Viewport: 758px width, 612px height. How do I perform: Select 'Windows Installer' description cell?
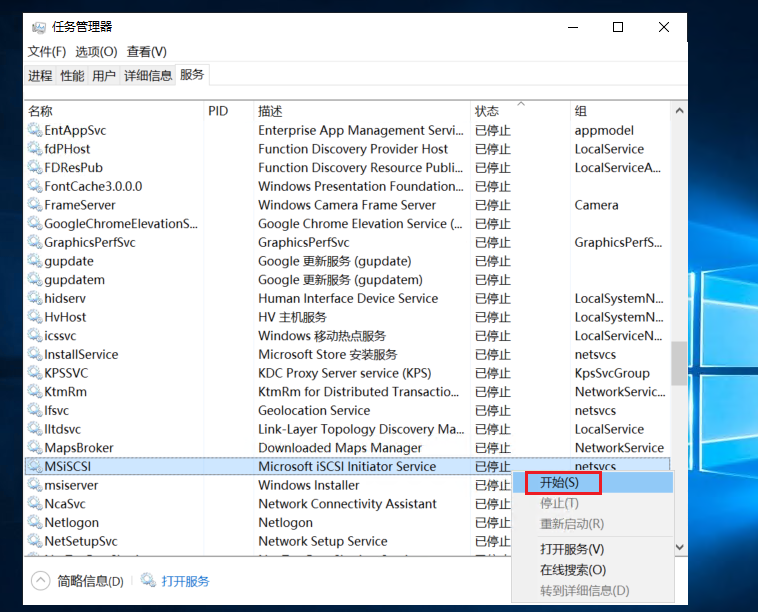pyautogui.click(x=309, y=485)
